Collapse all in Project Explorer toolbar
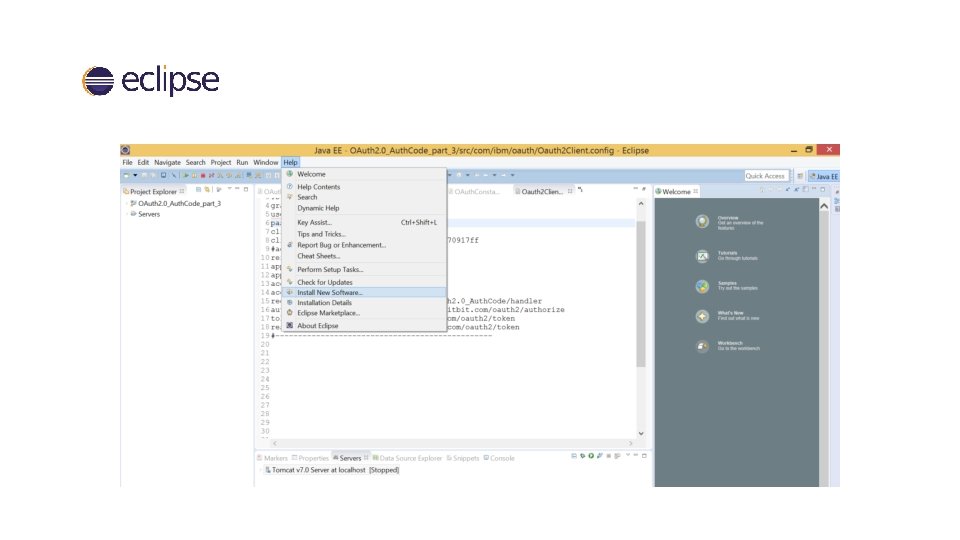The width and height of the screenshot is (960, 540). (198, 190)
